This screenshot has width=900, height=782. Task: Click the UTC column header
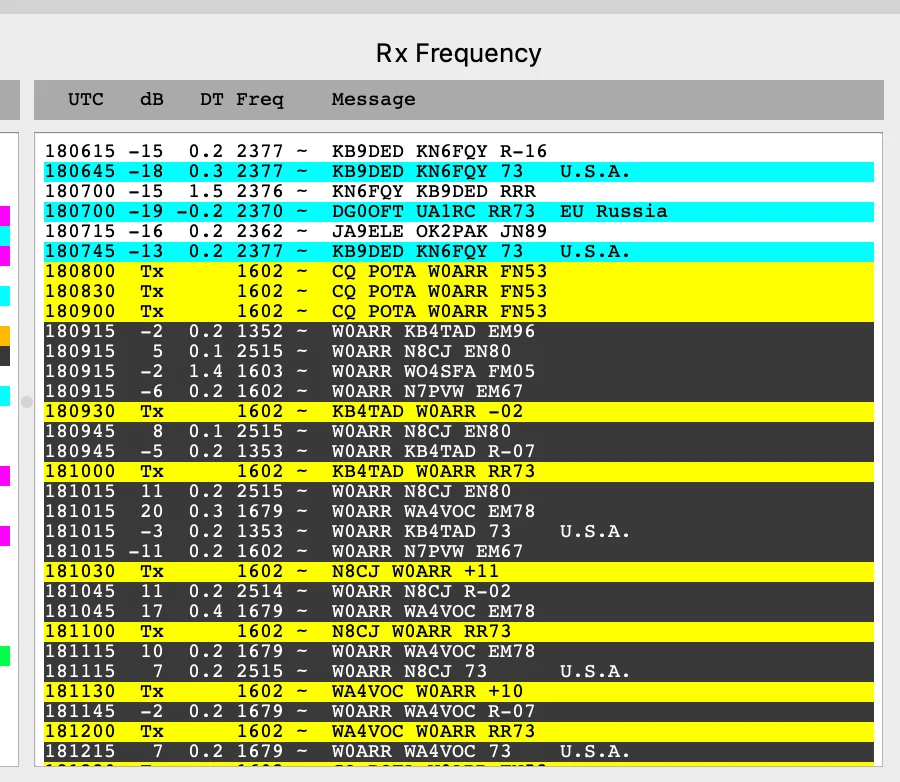[x=86, y=99]
